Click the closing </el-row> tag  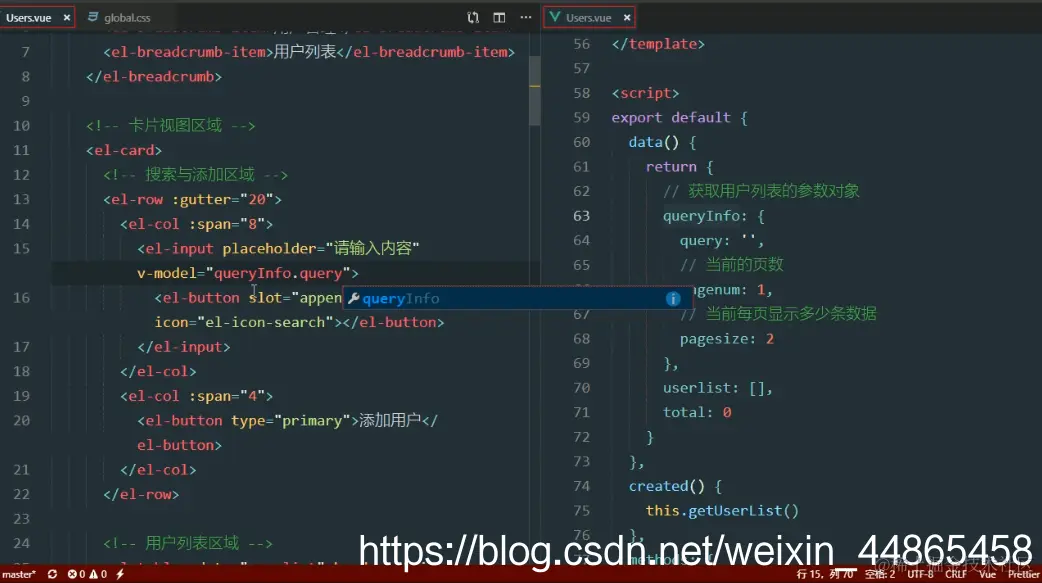click(x=141, y=495)
